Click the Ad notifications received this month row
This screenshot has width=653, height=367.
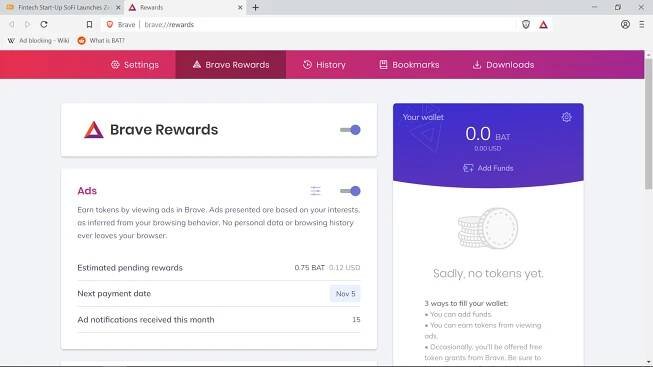click(x=219, y=320)
